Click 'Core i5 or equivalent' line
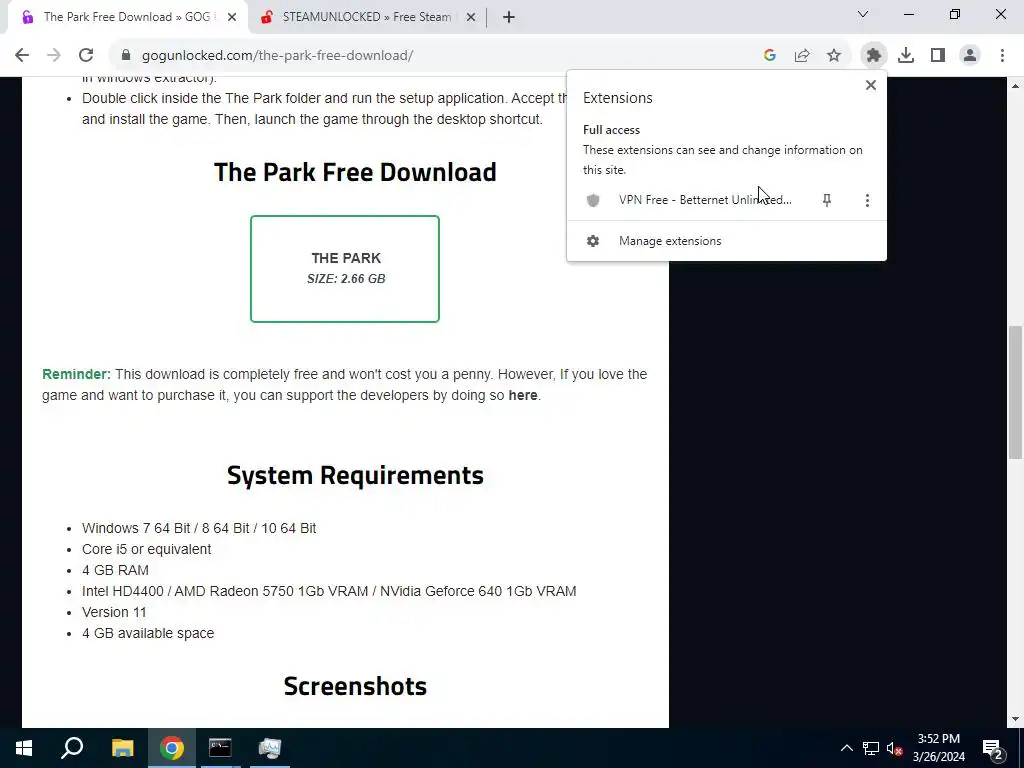This screenshot has height=768, width=1024. pos(146,549)
